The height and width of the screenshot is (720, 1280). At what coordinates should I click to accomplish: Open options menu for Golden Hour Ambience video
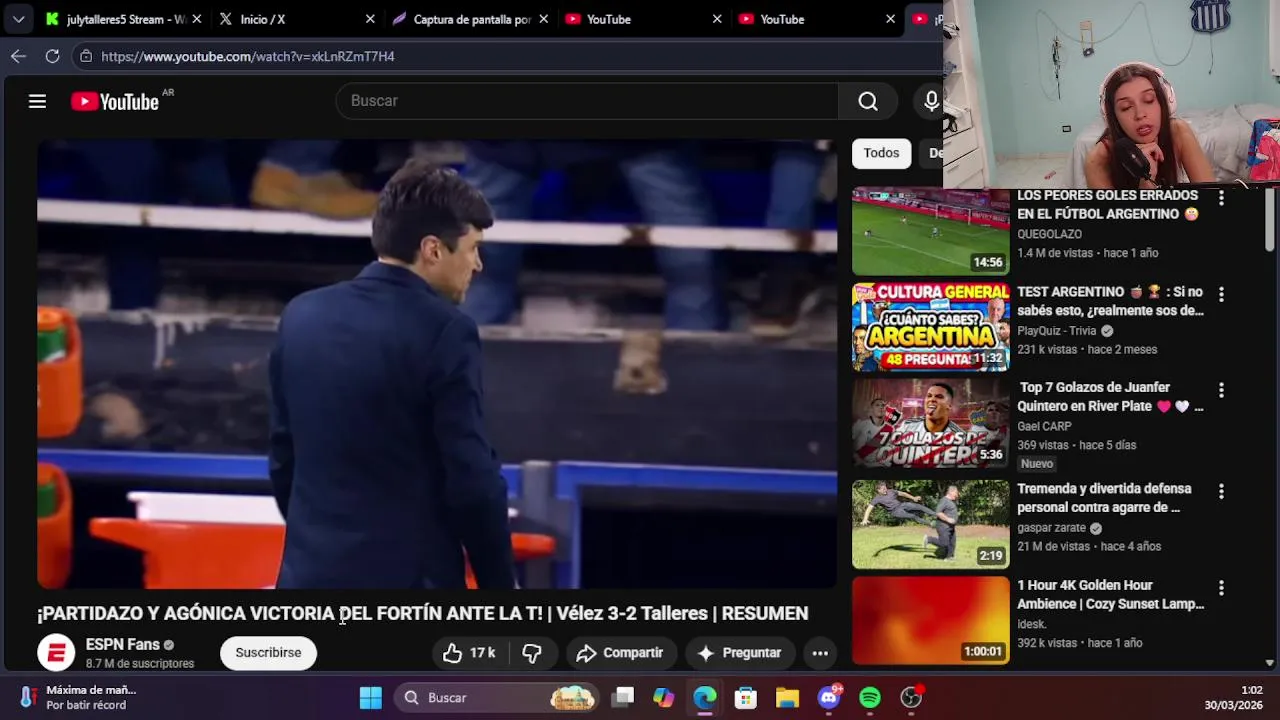coord(1221,588)
